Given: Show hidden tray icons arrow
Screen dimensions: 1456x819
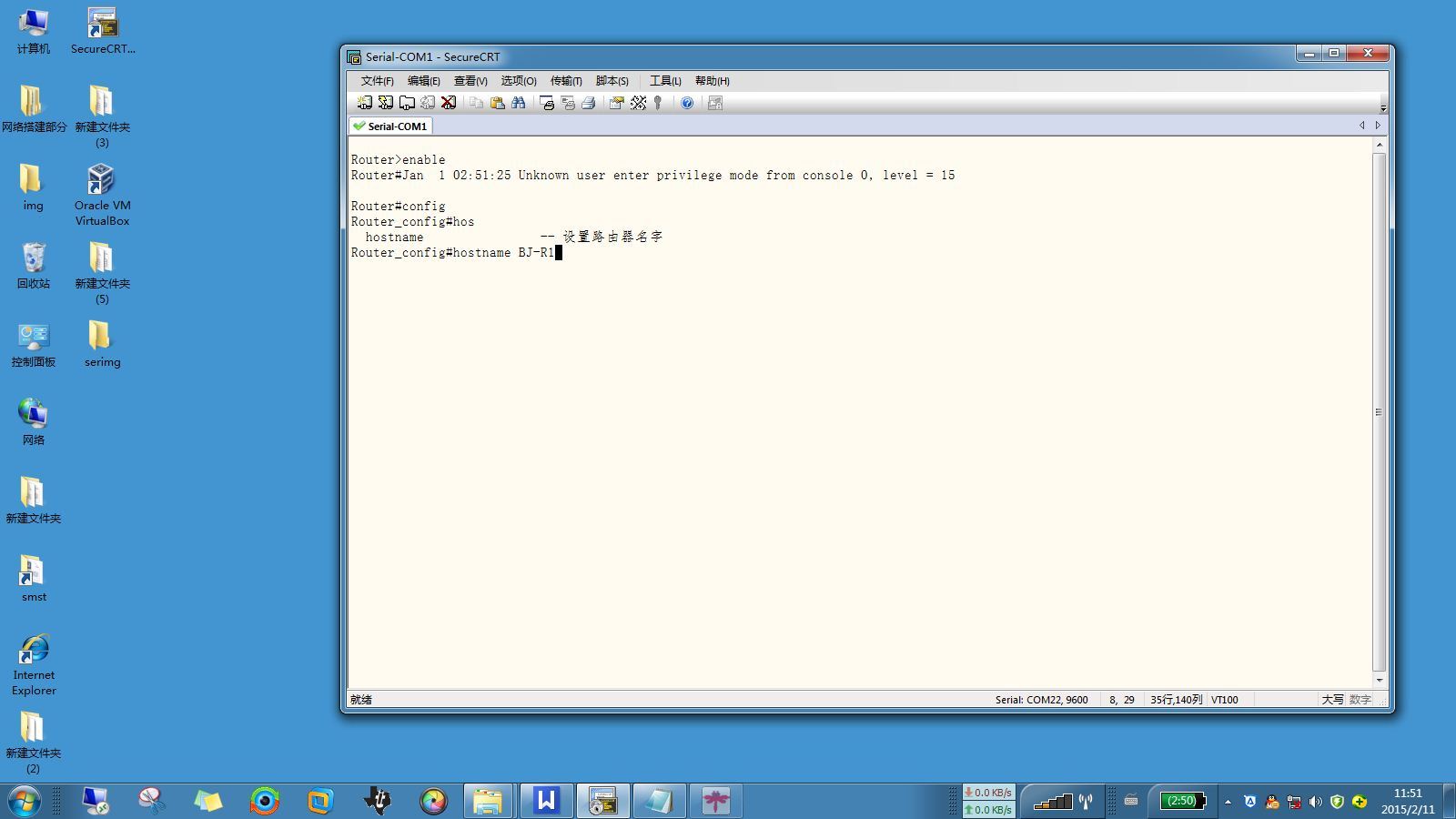Looking at the screenshot, I should point(1228,802).
